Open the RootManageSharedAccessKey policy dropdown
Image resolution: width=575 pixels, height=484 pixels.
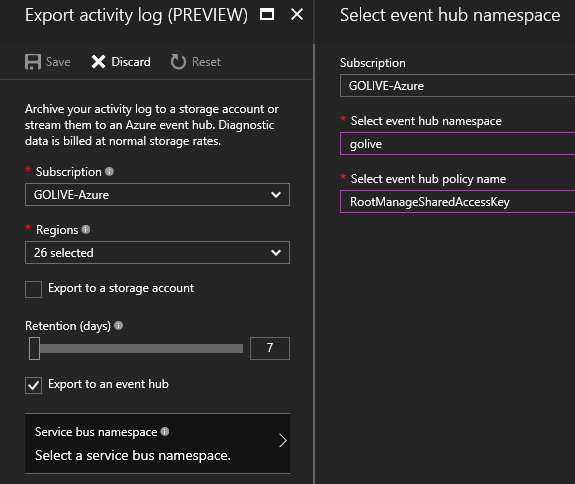[457, 202]
